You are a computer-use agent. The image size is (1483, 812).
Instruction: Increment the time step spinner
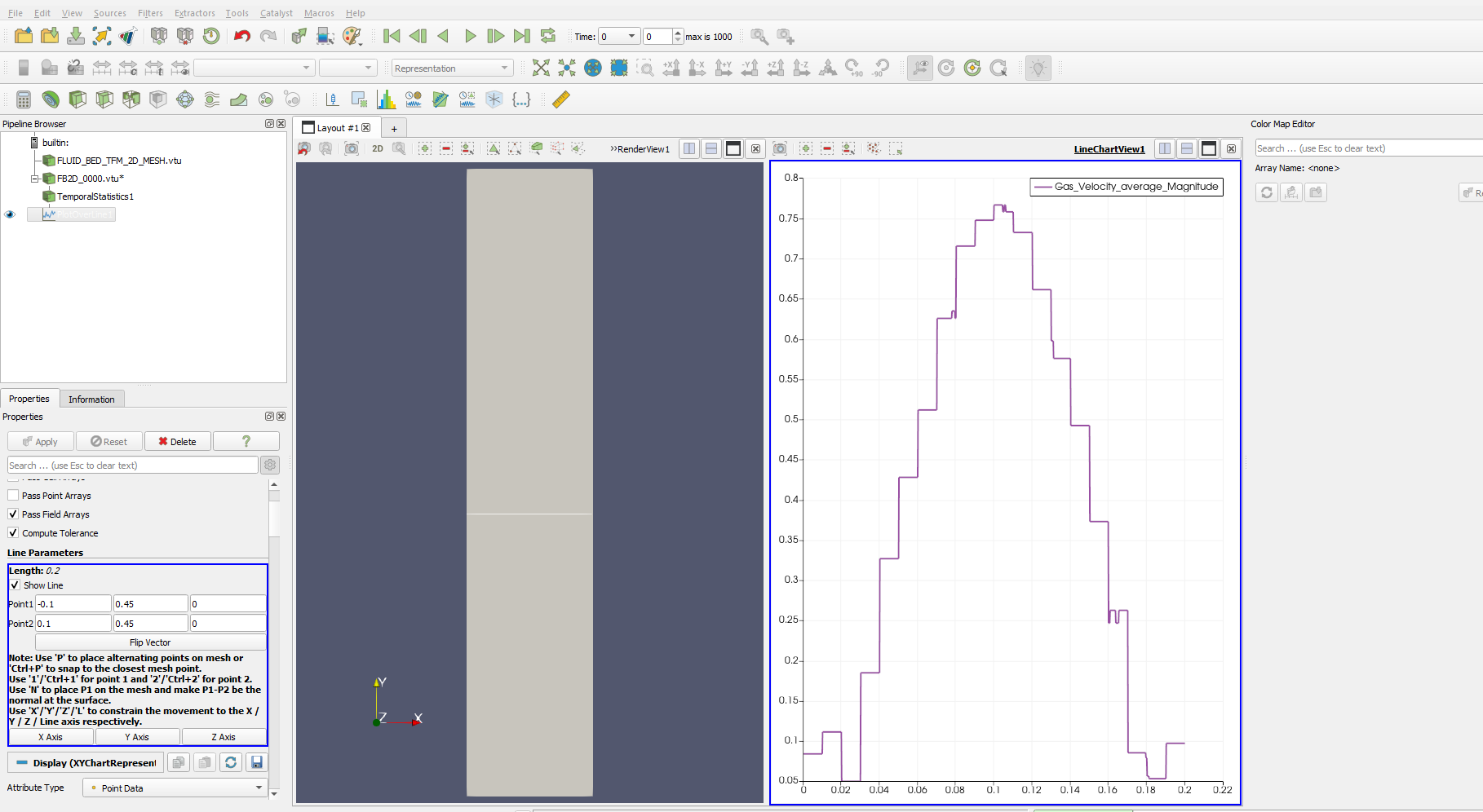tap(678, 33)
